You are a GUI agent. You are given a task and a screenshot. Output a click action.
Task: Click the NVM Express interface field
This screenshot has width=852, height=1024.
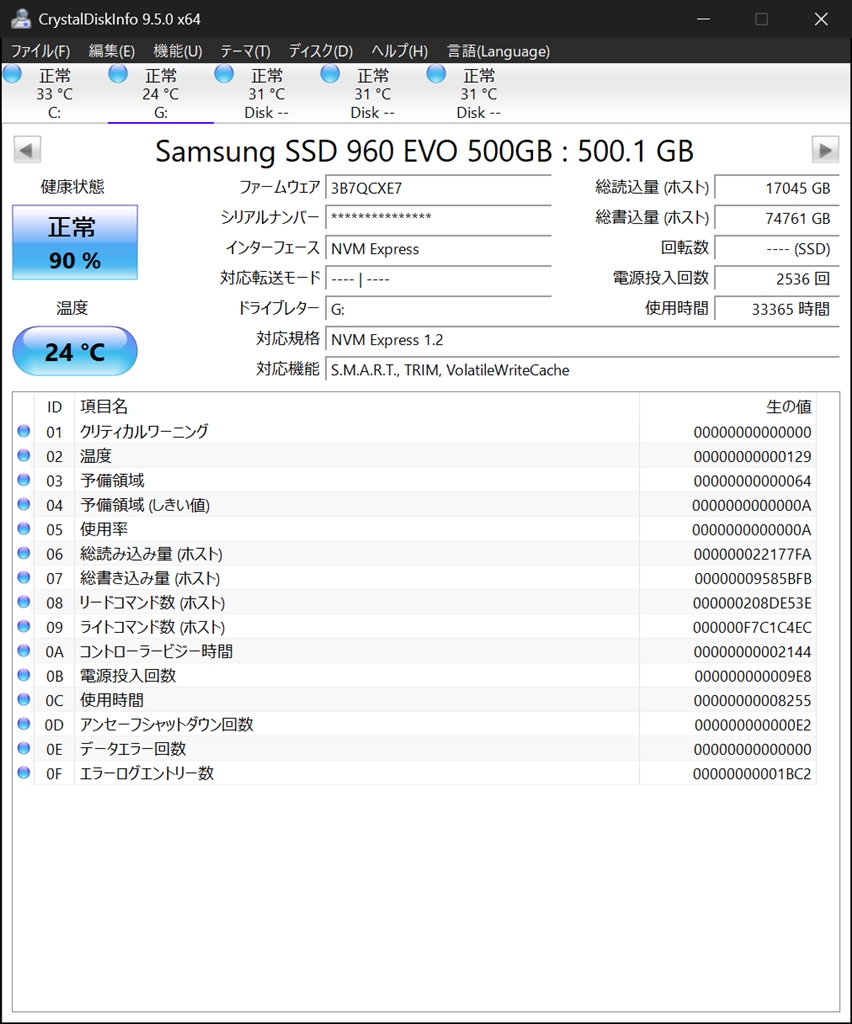pyautogui.click(x=438, y=249)
